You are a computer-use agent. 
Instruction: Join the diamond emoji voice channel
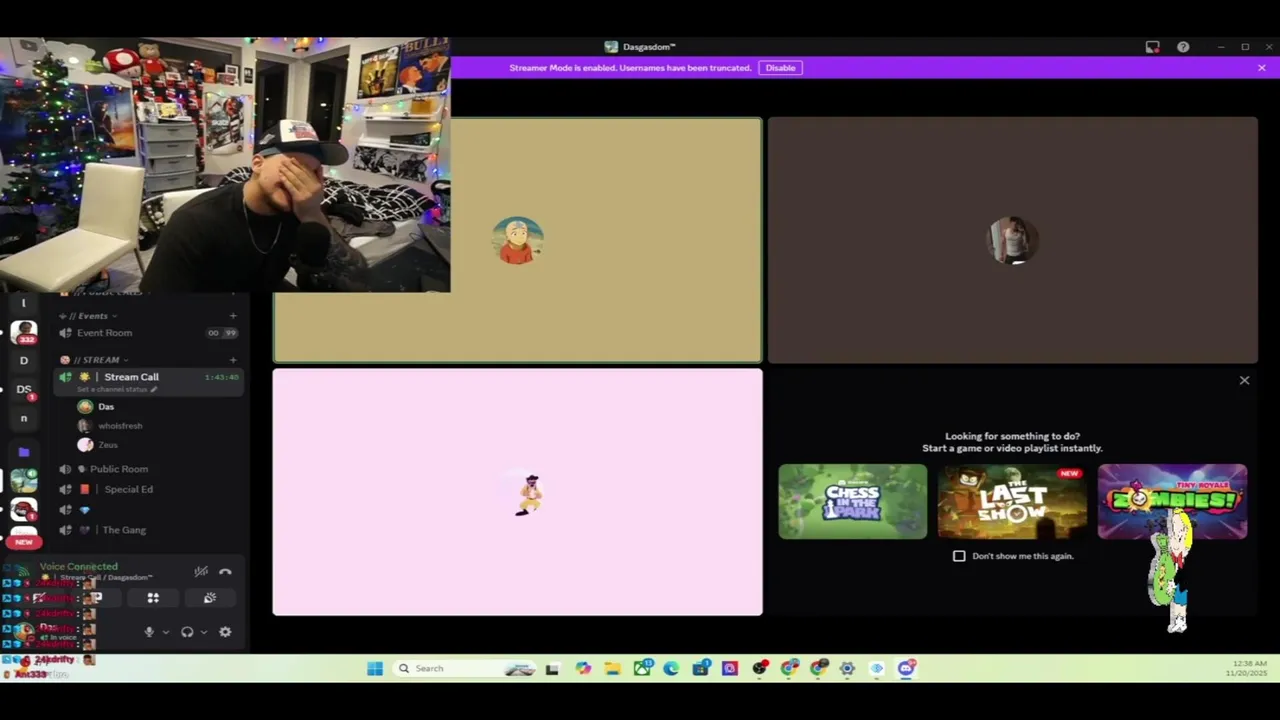(150, 510)
